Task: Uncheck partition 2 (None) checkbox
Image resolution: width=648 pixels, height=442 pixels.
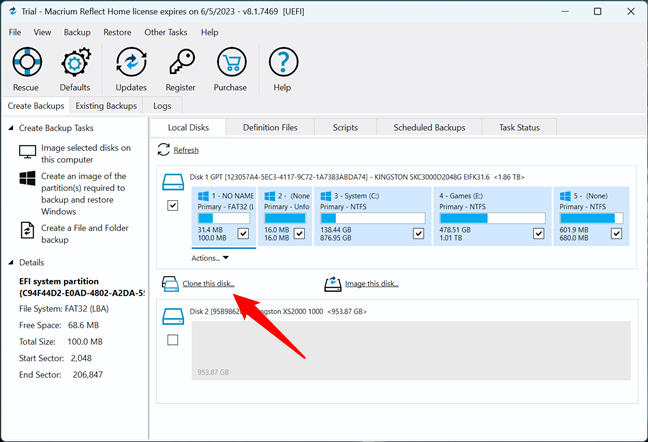Action: point(299,233)
